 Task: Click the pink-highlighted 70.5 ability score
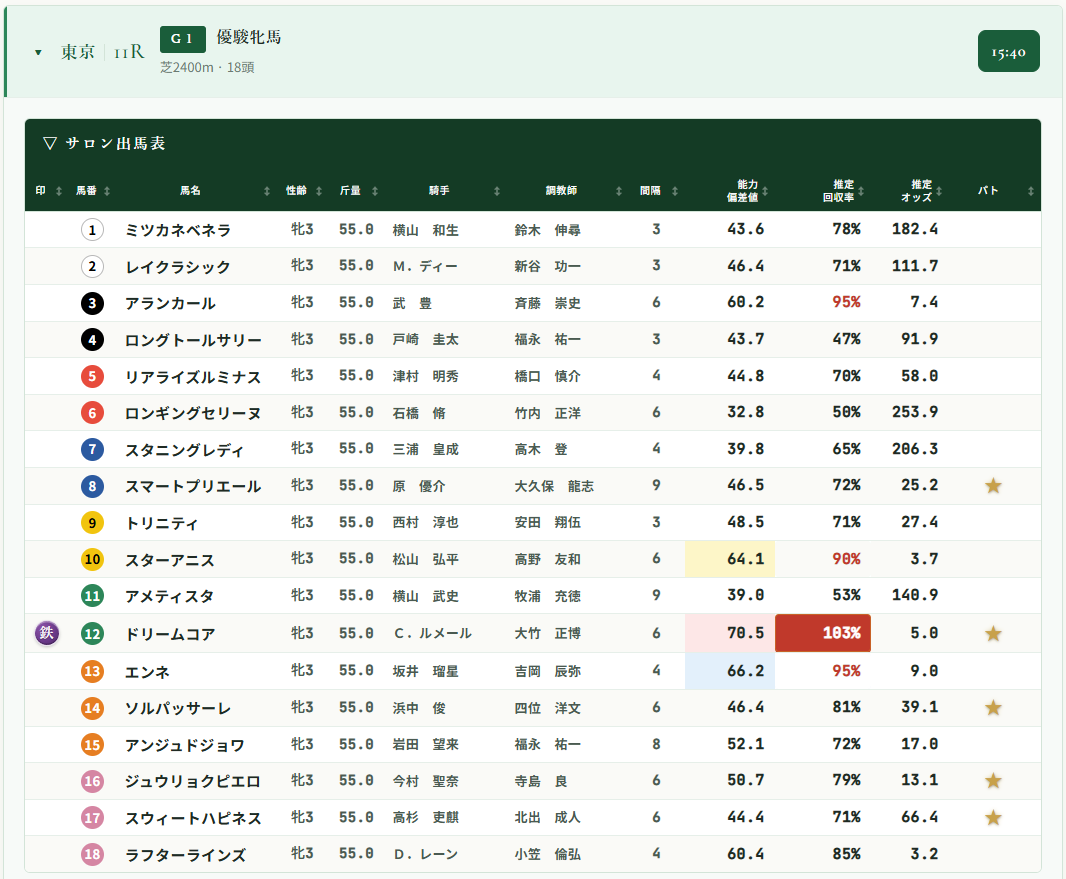point(729,633)
